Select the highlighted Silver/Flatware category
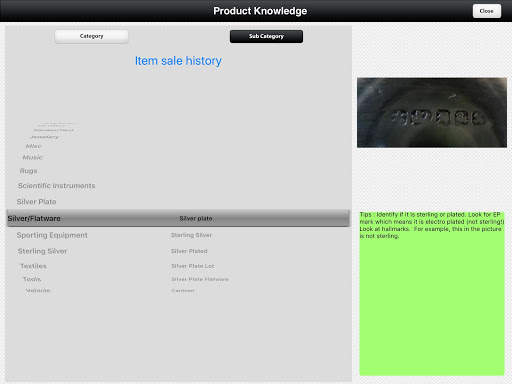 (34, 219)
